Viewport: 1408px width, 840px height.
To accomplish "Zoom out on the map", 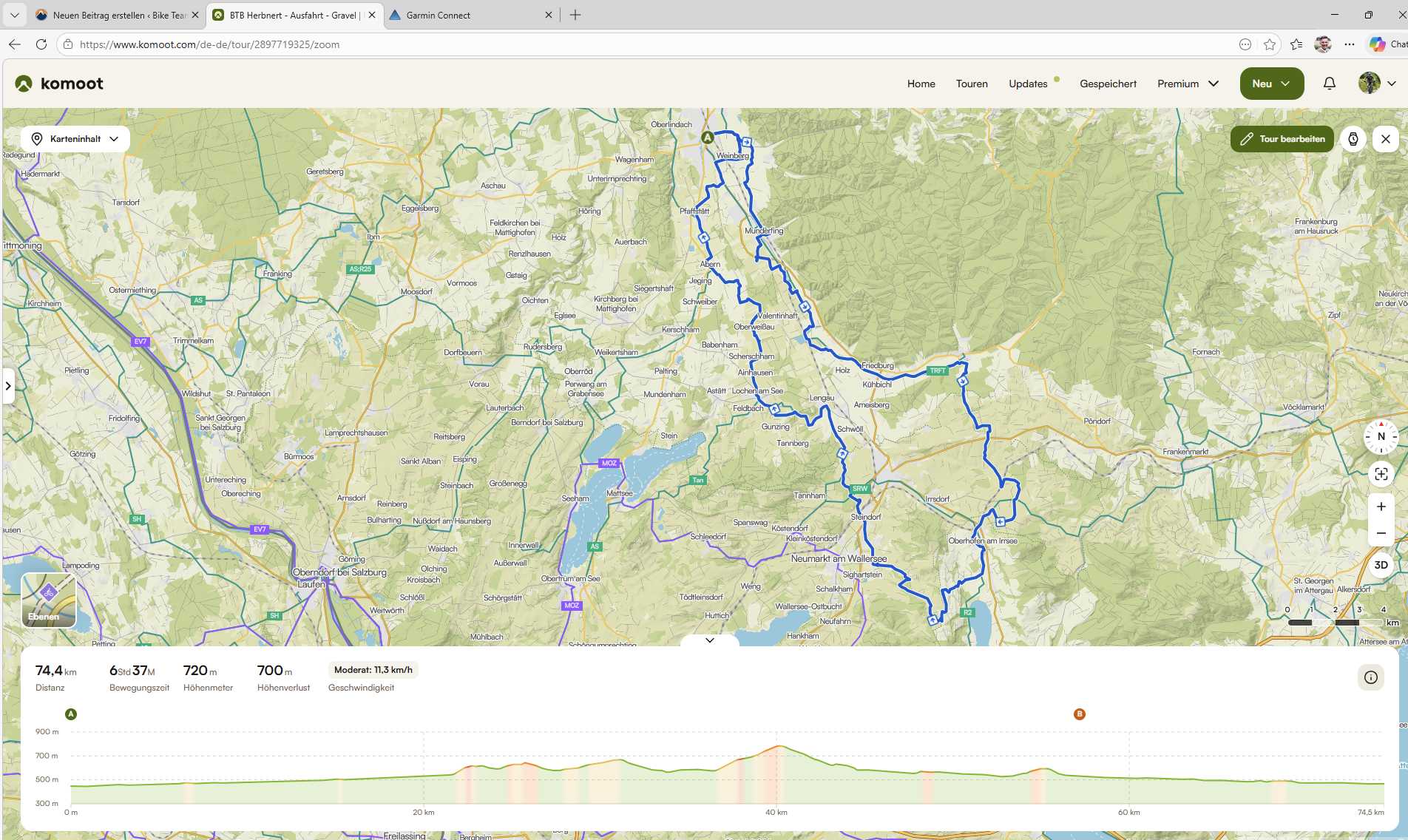I will pos(1380,533).
